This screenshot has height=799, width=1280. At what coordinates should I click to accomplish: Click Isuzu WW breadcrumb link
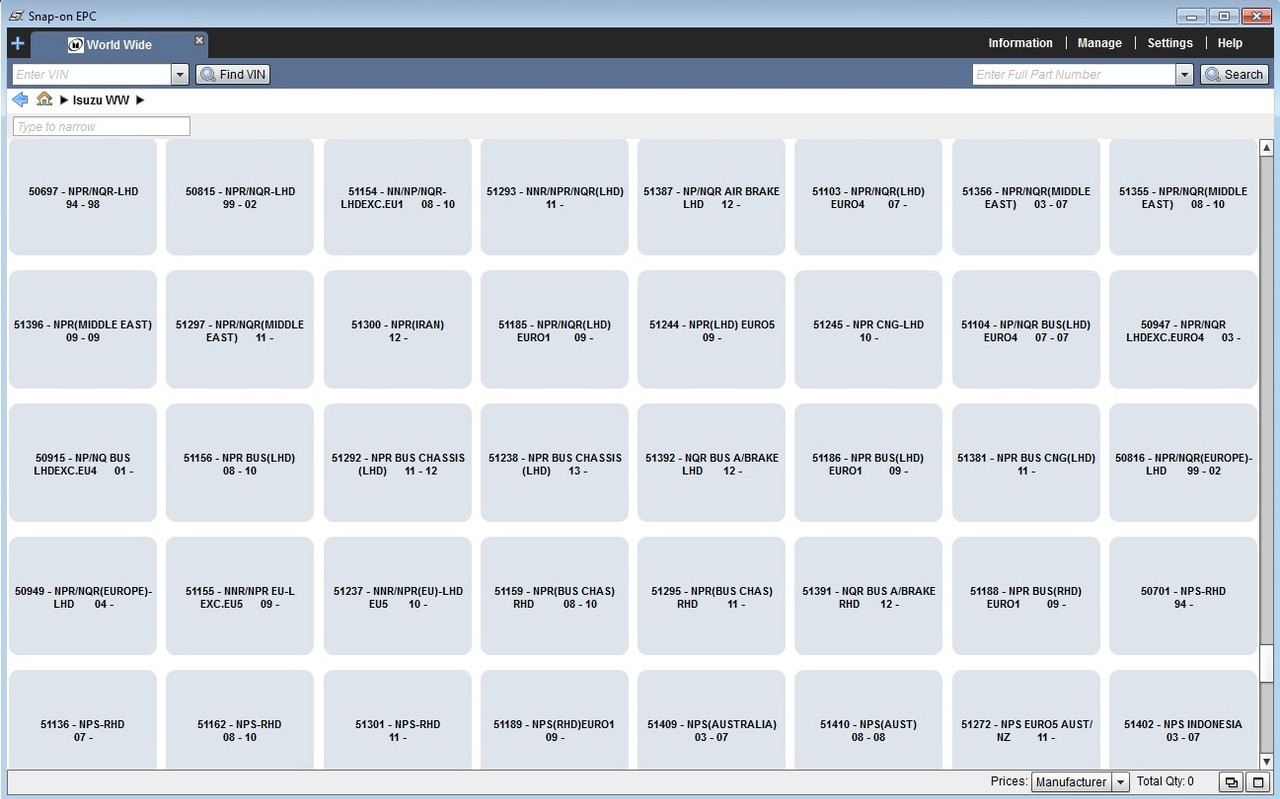coord(101,100)
